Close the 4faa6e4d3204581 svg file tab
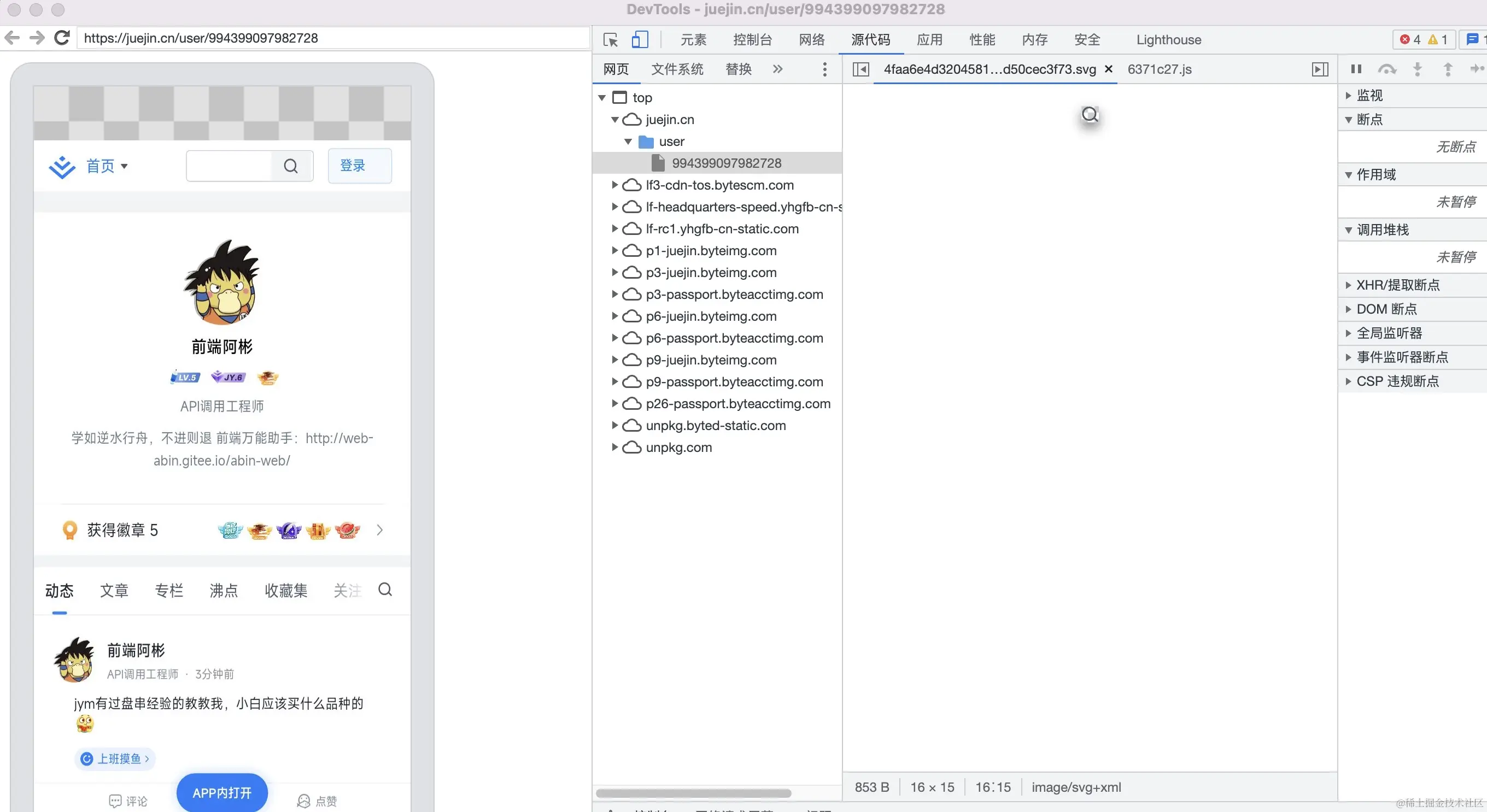This screenshot has height=812, width=1487. 1108,69
